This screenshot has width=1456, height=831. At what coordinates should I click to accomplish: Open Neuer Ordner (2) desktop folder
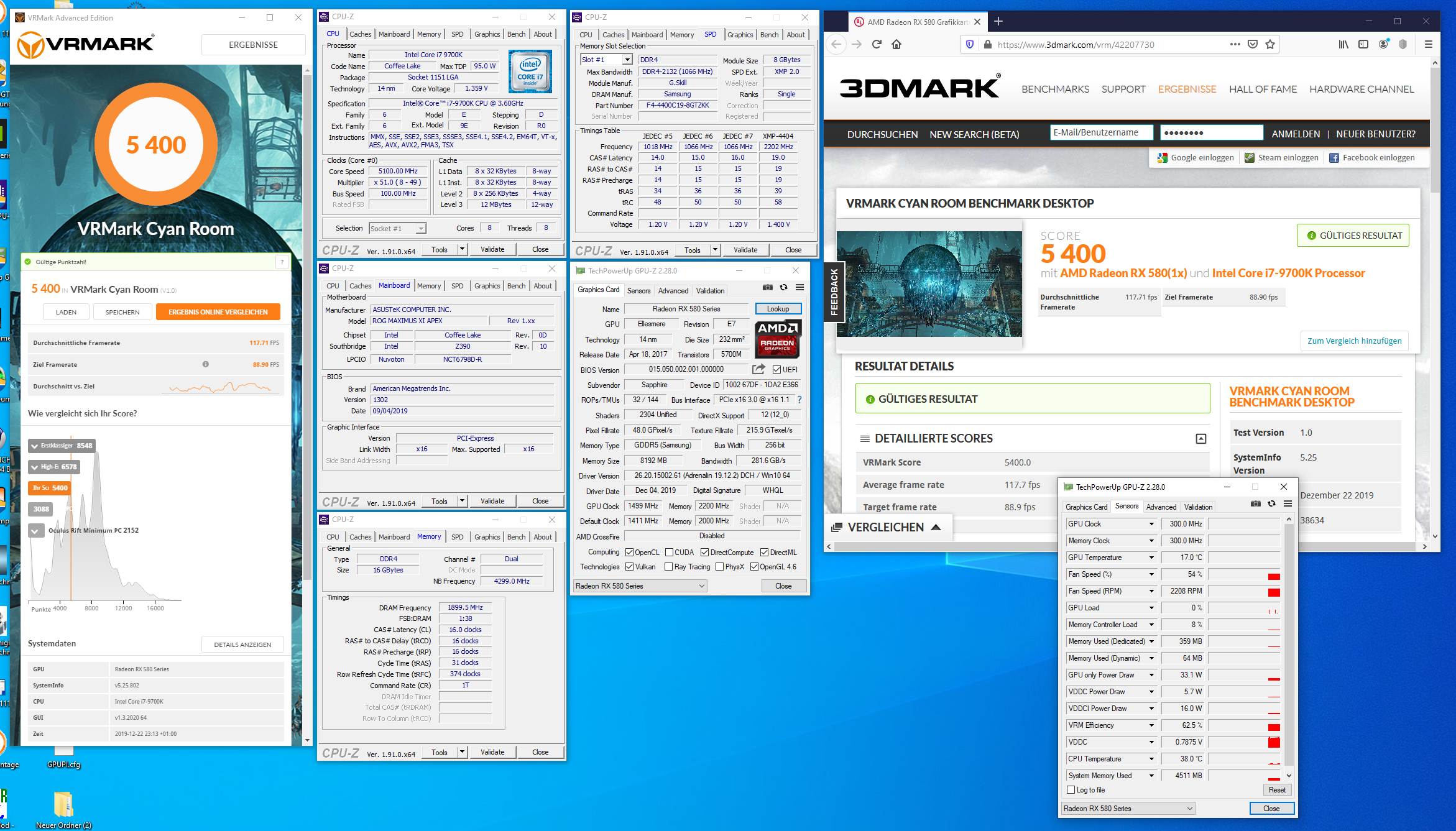coord(63,810)
